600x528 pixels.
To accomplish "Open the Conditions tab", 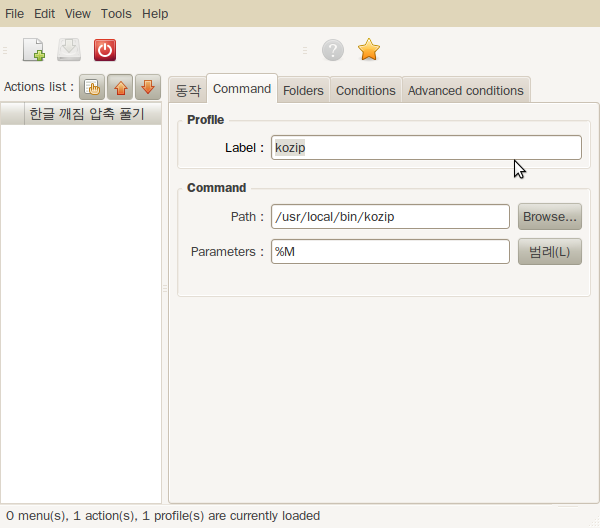I will pyautogui.click(x=365, y=90).
